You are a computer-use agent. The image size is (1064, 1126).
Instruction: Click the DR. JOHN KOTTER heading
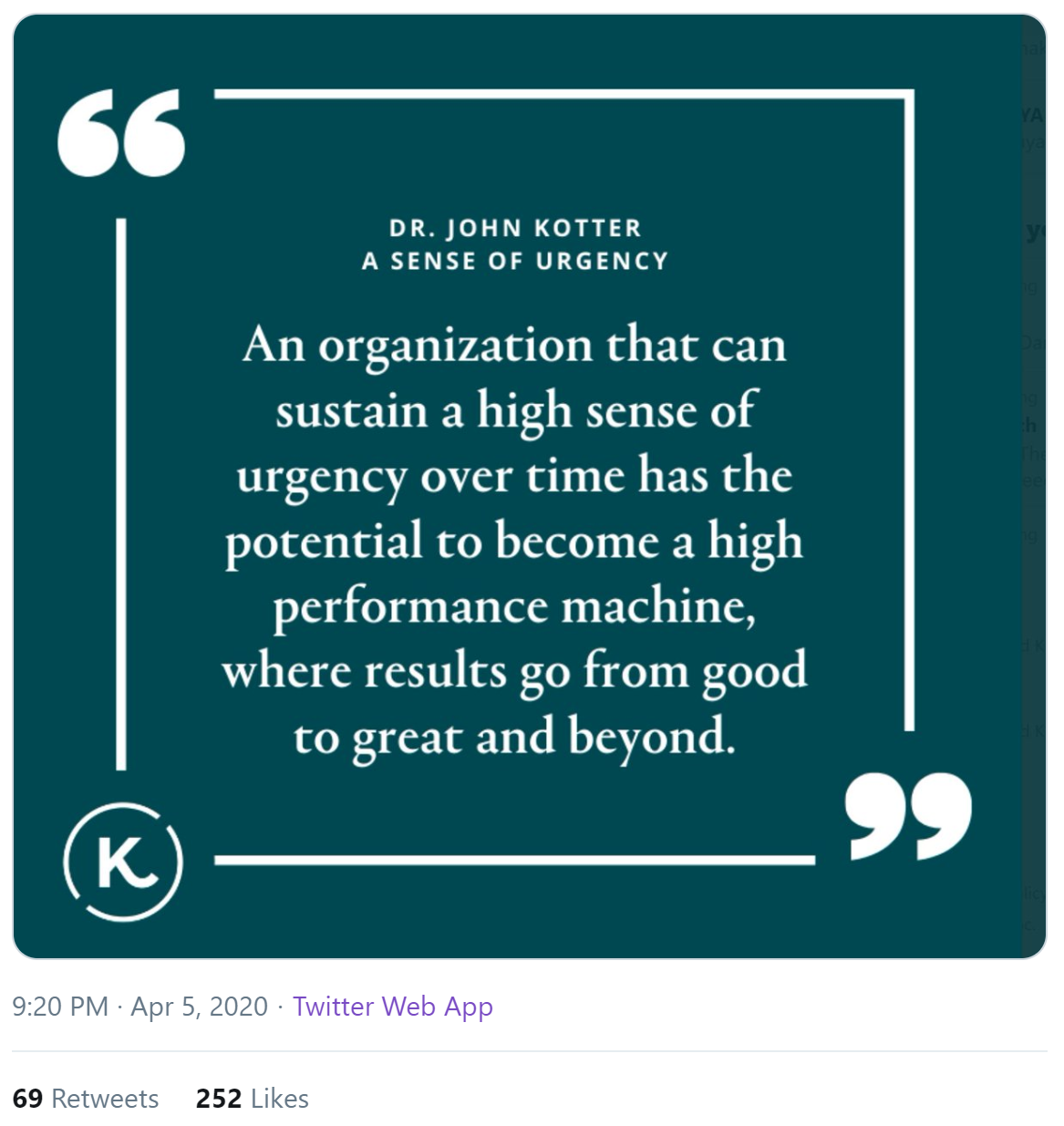(x=515, y=228)
